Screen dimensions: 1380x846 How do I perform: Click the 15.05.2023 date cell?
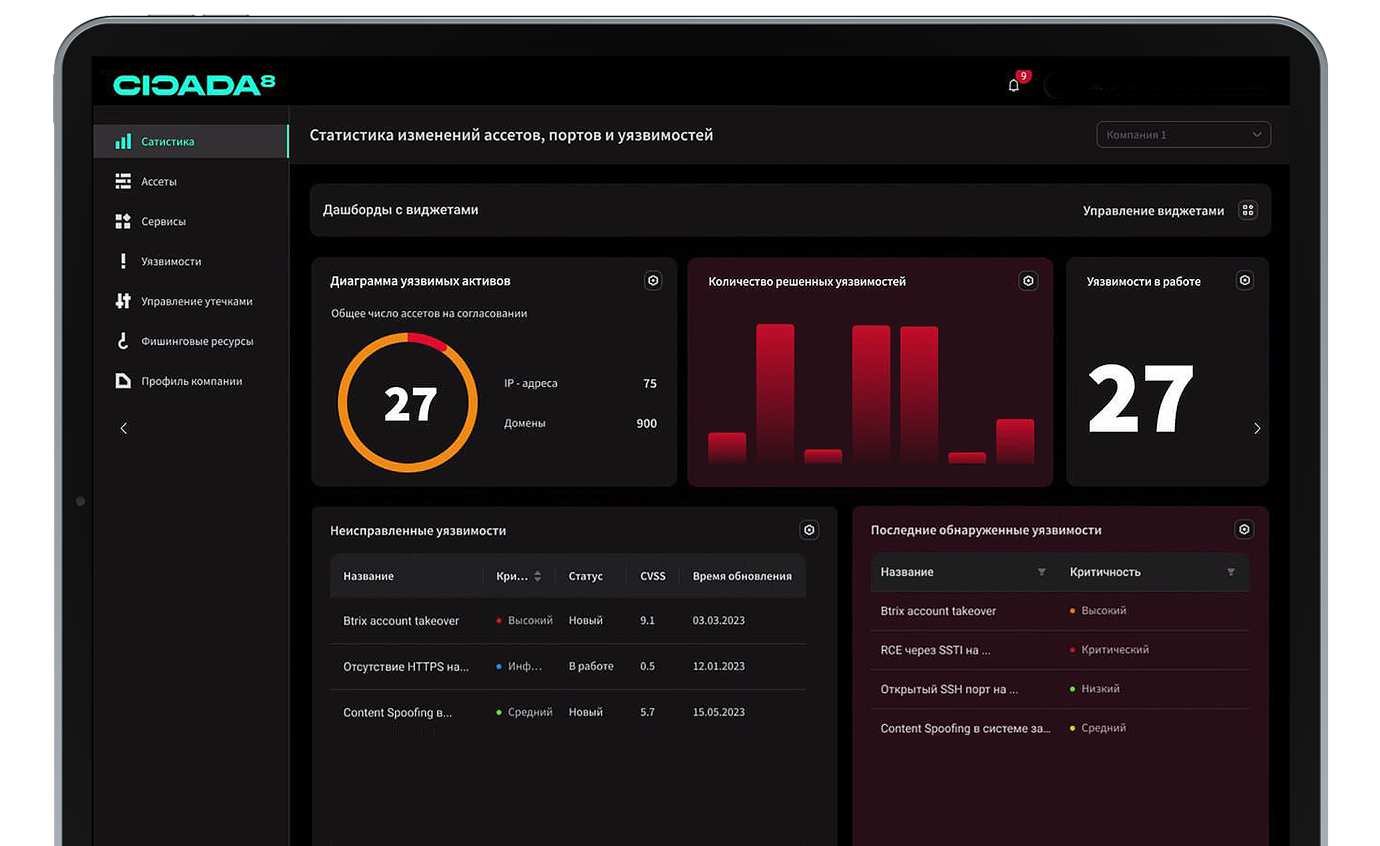coord(719,712)
